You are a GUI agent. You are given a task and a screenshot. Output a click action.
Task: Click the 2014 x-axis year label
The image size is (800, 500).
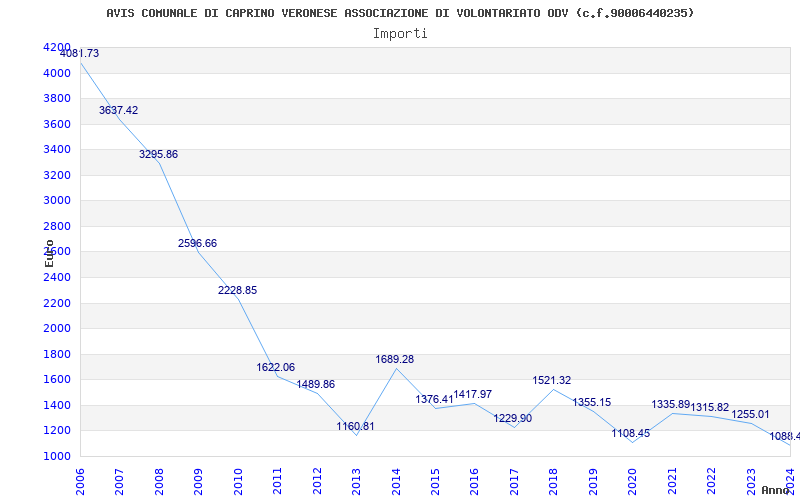pos(395,482)
